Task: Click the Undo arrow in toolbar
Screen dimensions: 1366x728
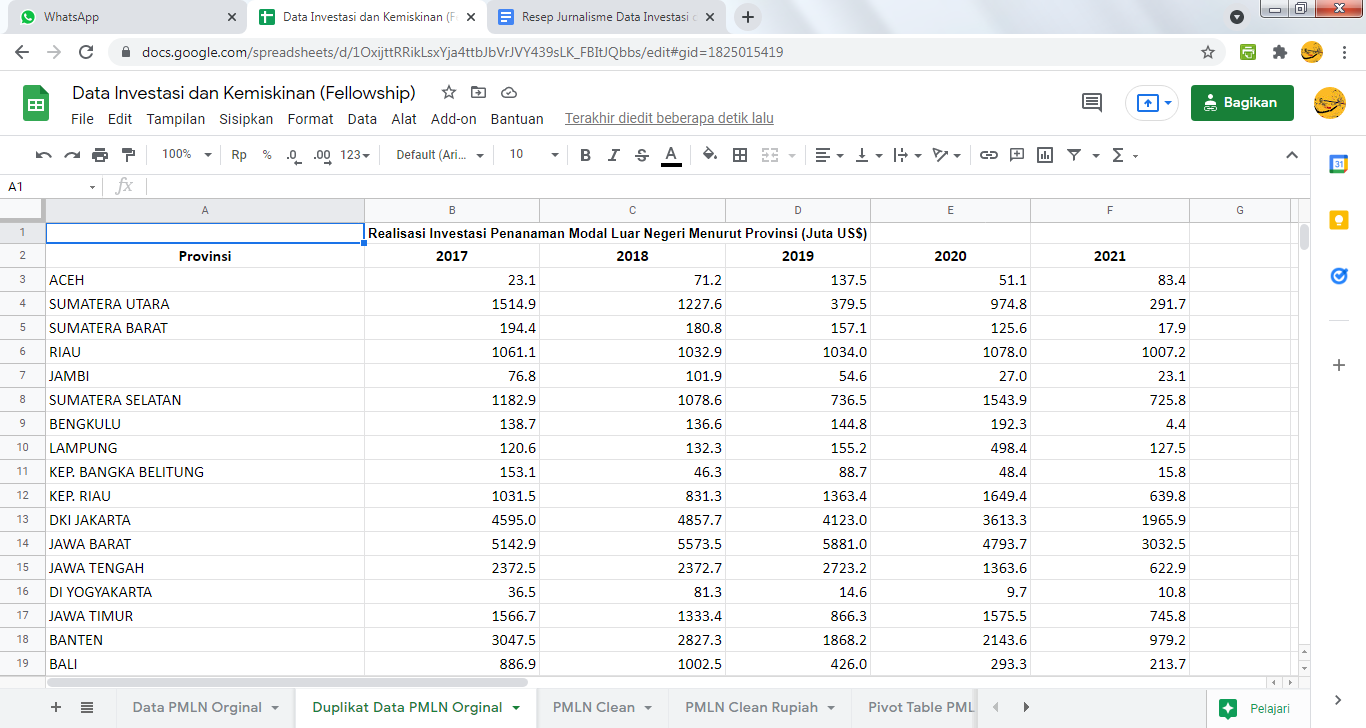Action: point(43,155)
